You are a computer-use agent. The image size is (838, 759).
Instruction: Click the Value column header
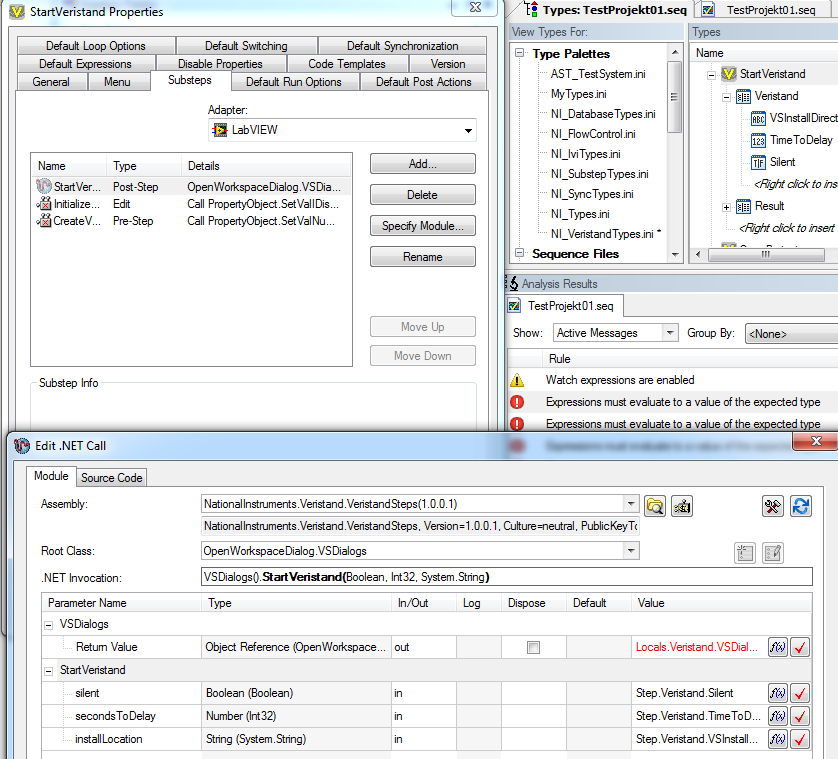pyautogui.click(x=721, y=603)
